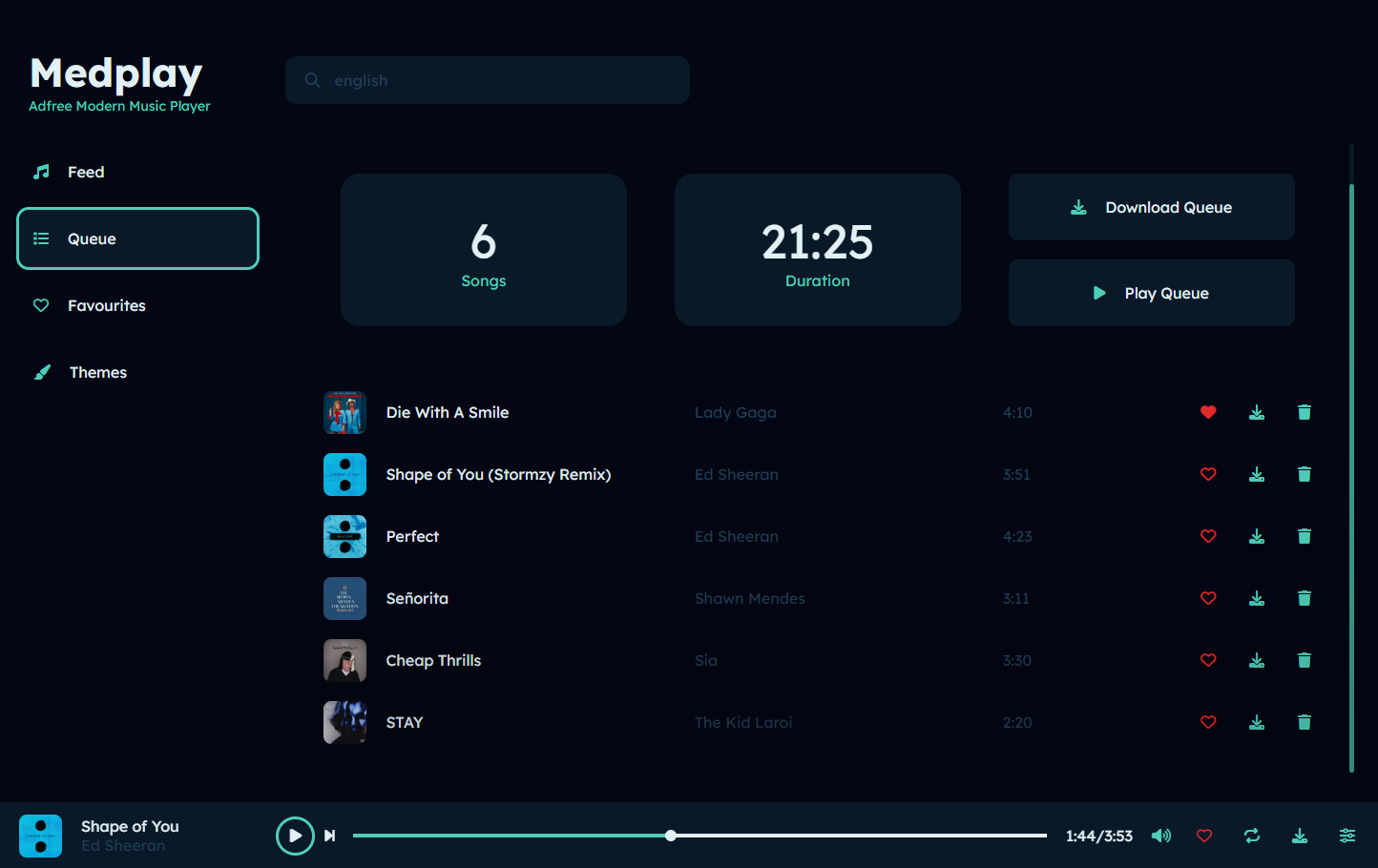Delete Die With A Smile from queue
Screen dimensions: 1378x868
click(x=1304, y=412)
